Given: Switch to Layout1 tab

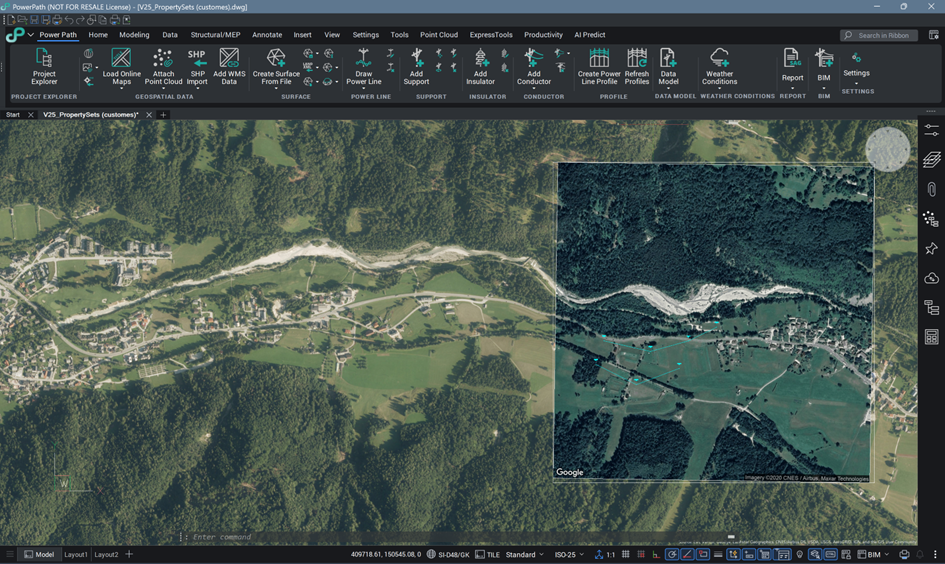Looking at the screenshot, I should (76, 554).
